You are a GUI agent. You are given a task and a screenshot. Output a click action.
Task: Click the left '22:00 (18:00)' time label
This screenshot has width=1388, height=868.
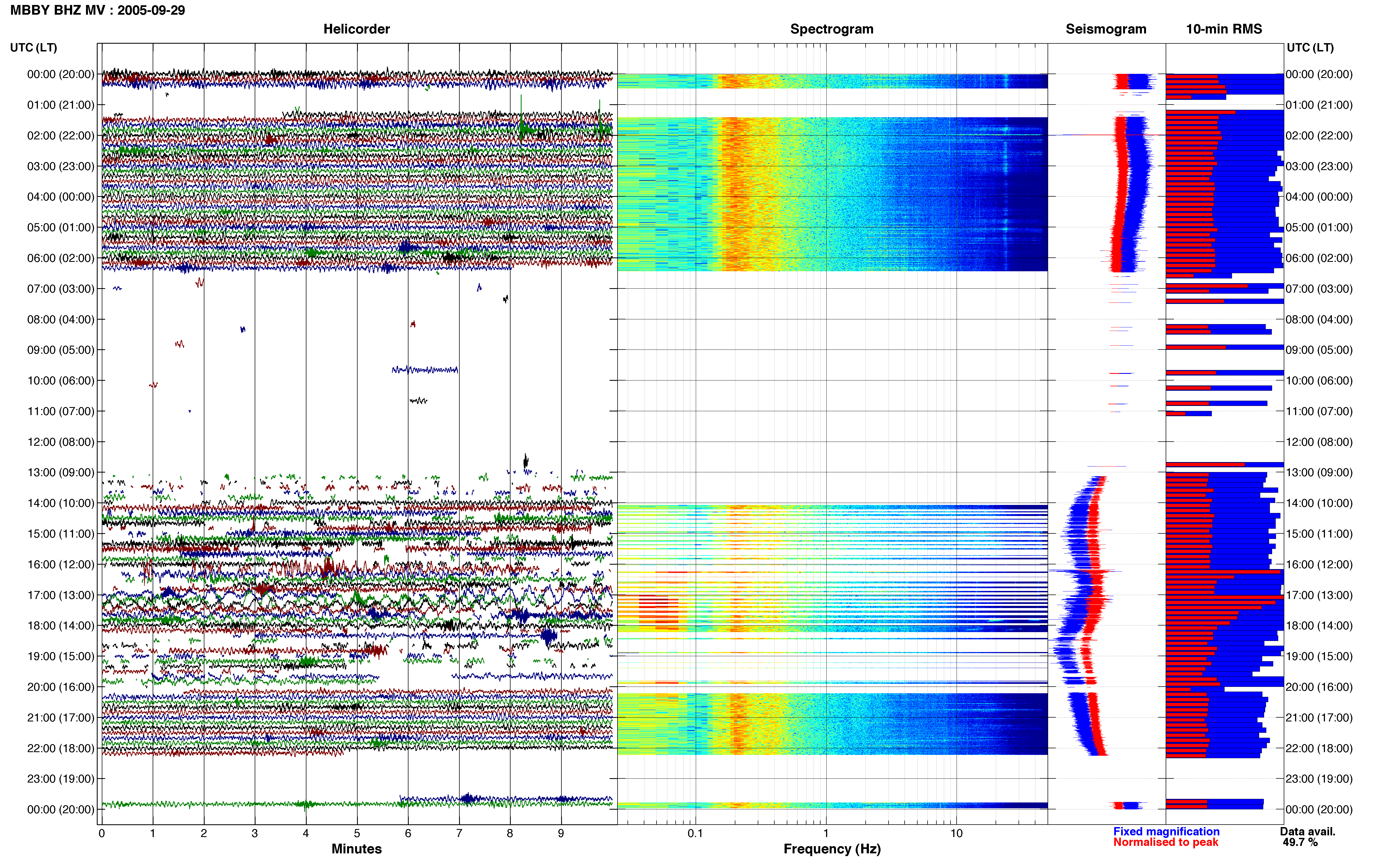pyautogui.click(x=60, y=748)
